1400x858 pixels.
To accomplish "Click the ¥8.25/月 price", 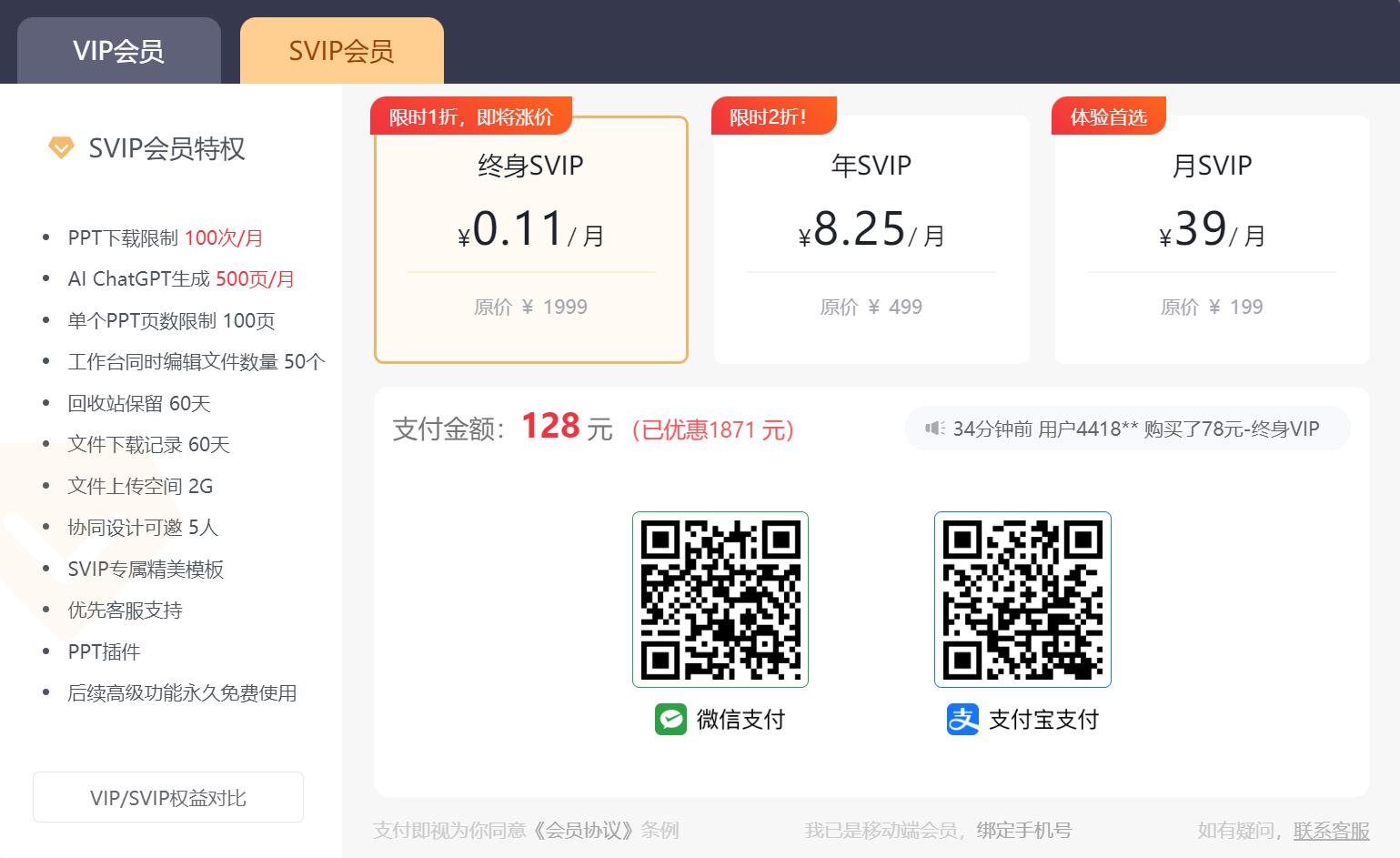I will (871, 229).
